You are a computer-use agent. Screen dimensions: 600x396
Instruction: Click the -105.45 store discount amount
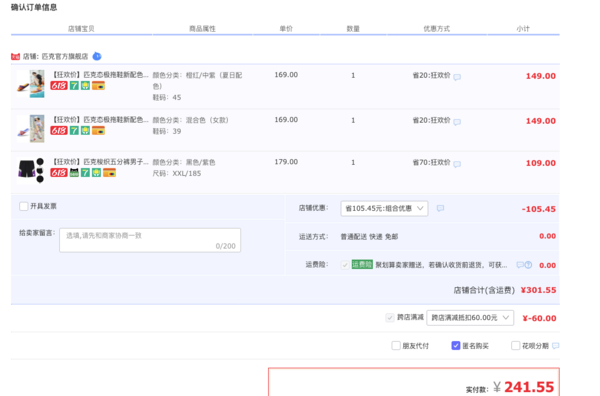pyautogui.click(x=538, y=209)
